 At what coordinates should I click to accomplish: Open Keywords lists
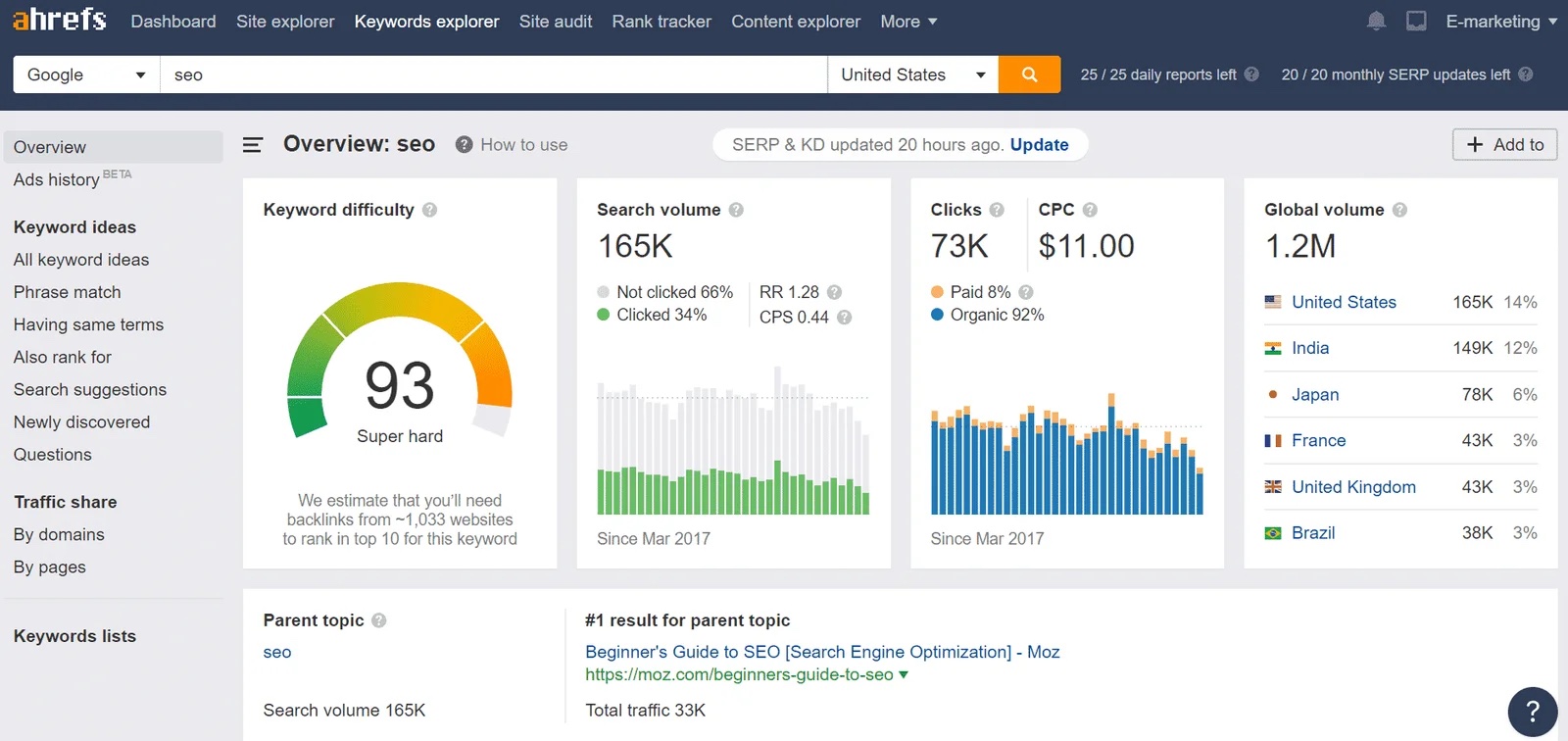74,636
